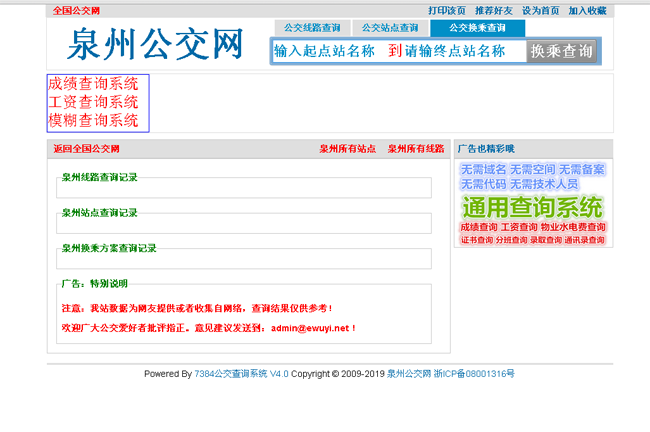Click 打印该页 to print the page
The width and height of the screenshot is (650, 432).
[447, 11]
